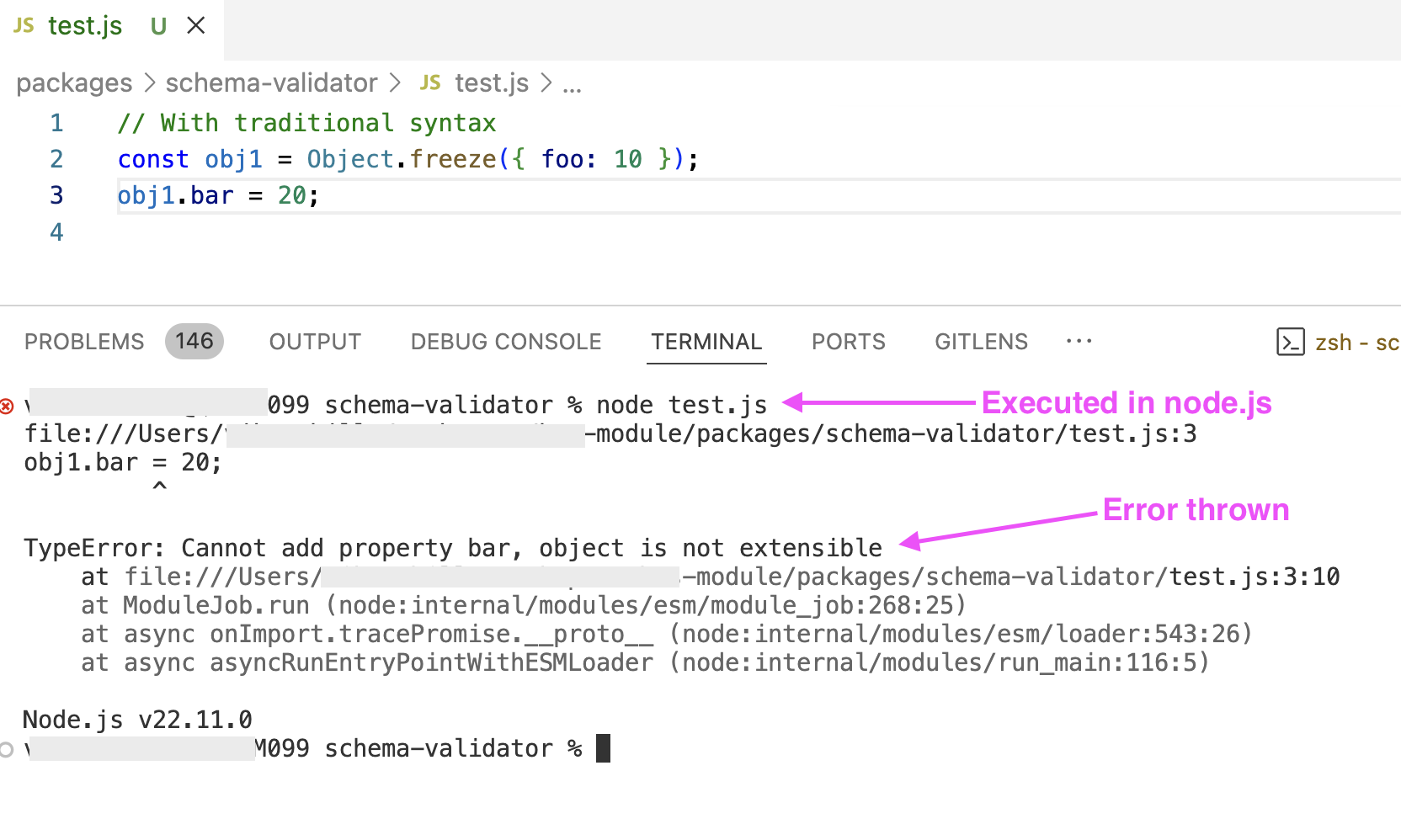This screenshot has width=1401, height=840.
Task: Expand the schema-validator breadcrumb folder
Action: point(271,82)
